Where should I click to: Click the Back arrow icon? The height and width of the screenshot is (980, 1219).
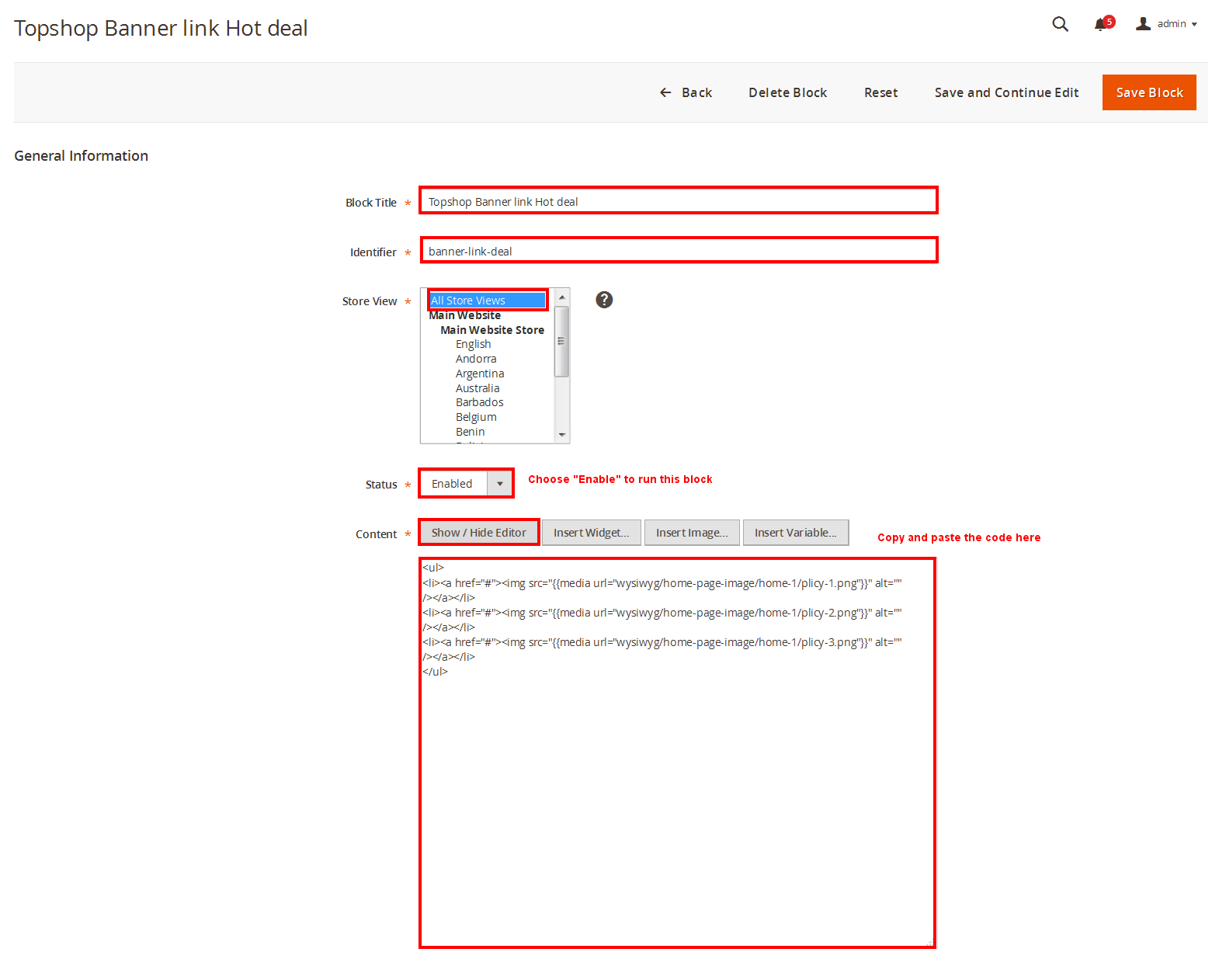click(x=665, y=92)
